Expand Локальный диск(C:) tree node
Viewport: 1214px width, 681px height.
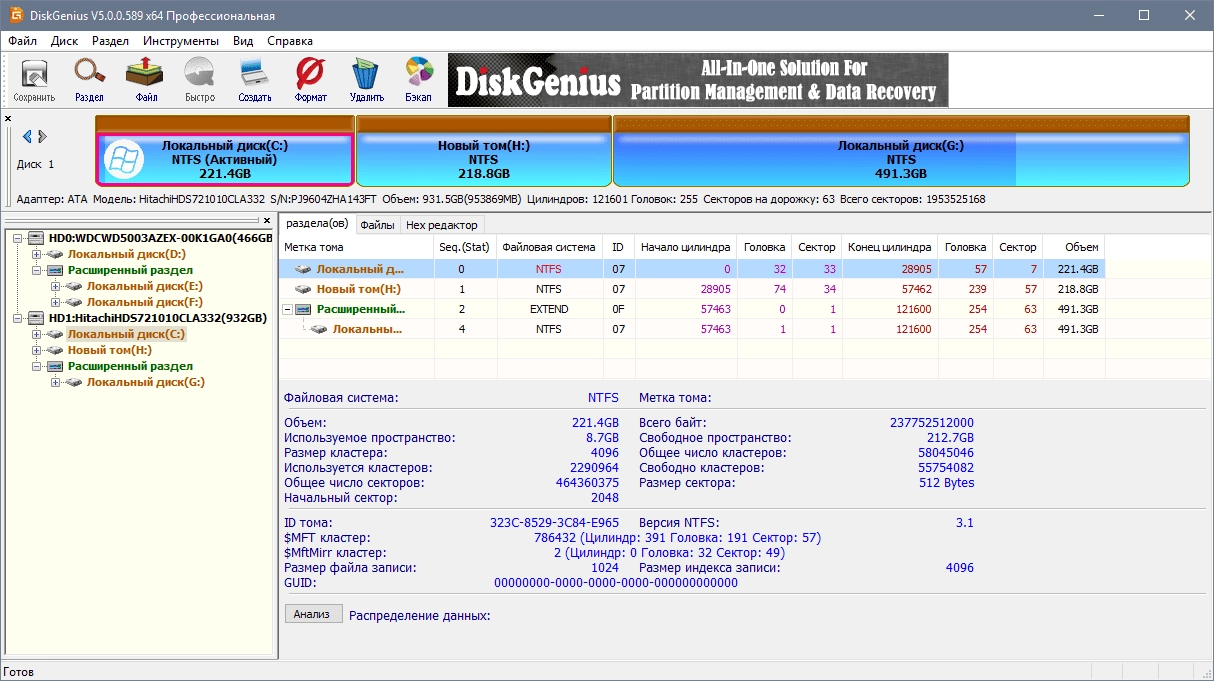[37, 334]
